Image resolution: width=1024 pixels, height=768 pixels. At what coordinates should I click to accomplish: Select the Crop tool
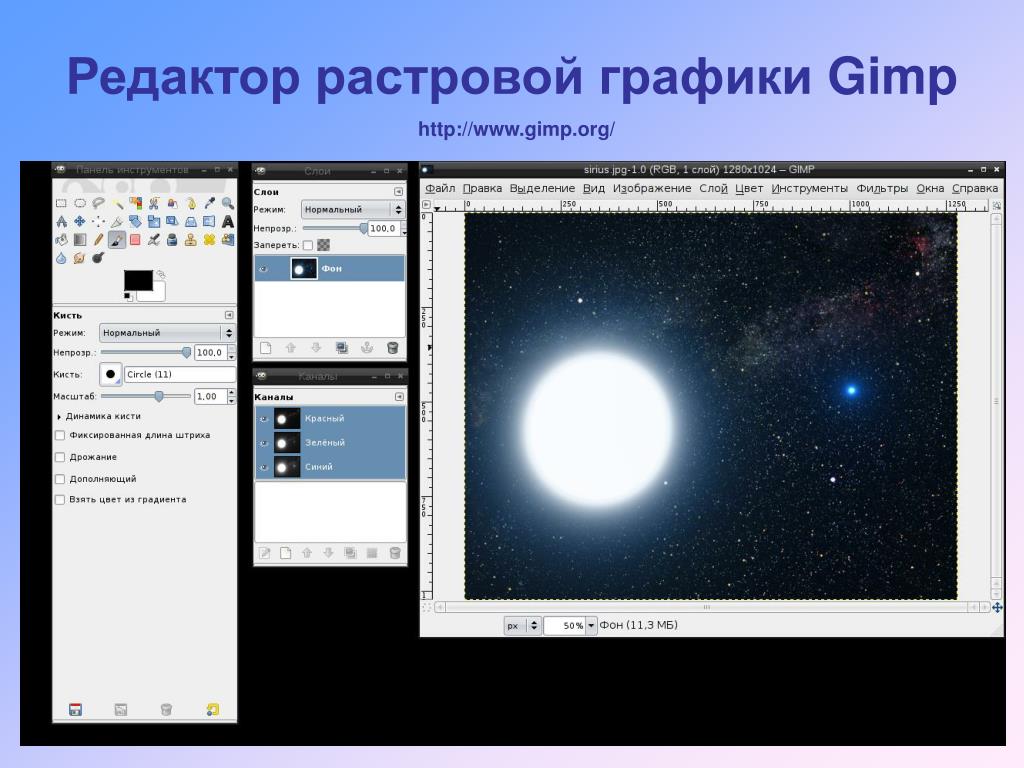[117, 221]
